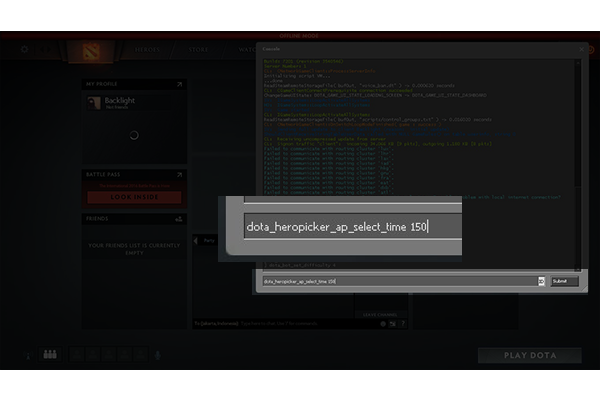Focus the Console command input field
Viewport: 600px width, 400px height.
tap(400, 281)
